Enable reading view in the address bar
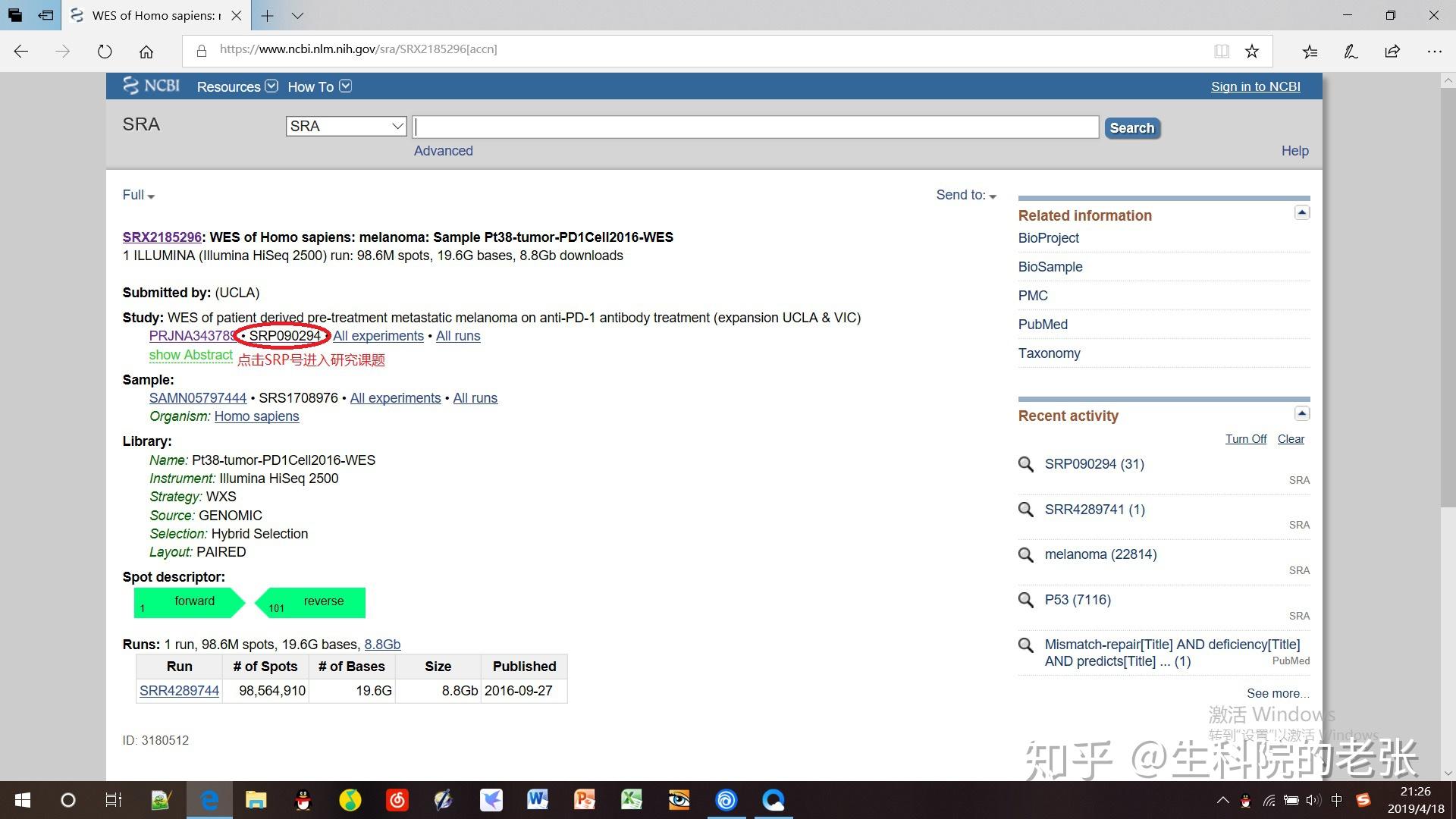Viewport: 1456px width, 819px height. (x=1221, y=50)
